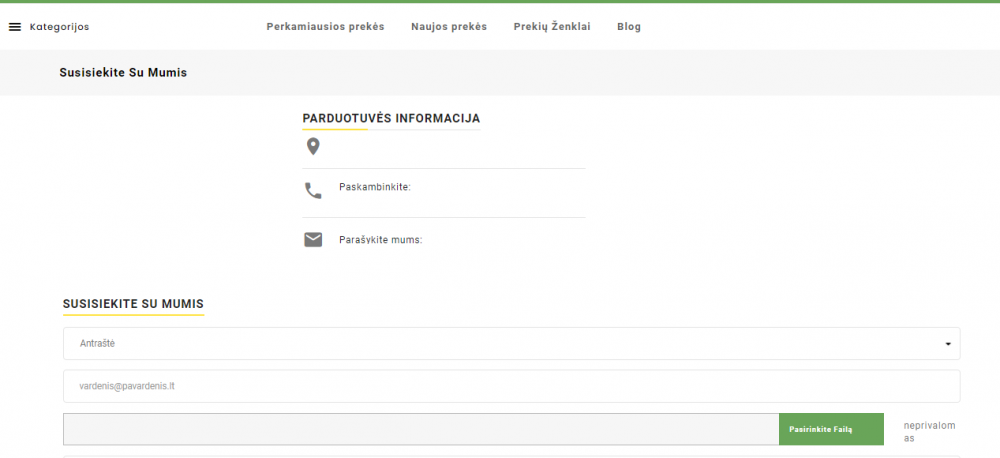Click the Pasirinkite Failą button
1000x458 pixels.
[x=831, y=429]
